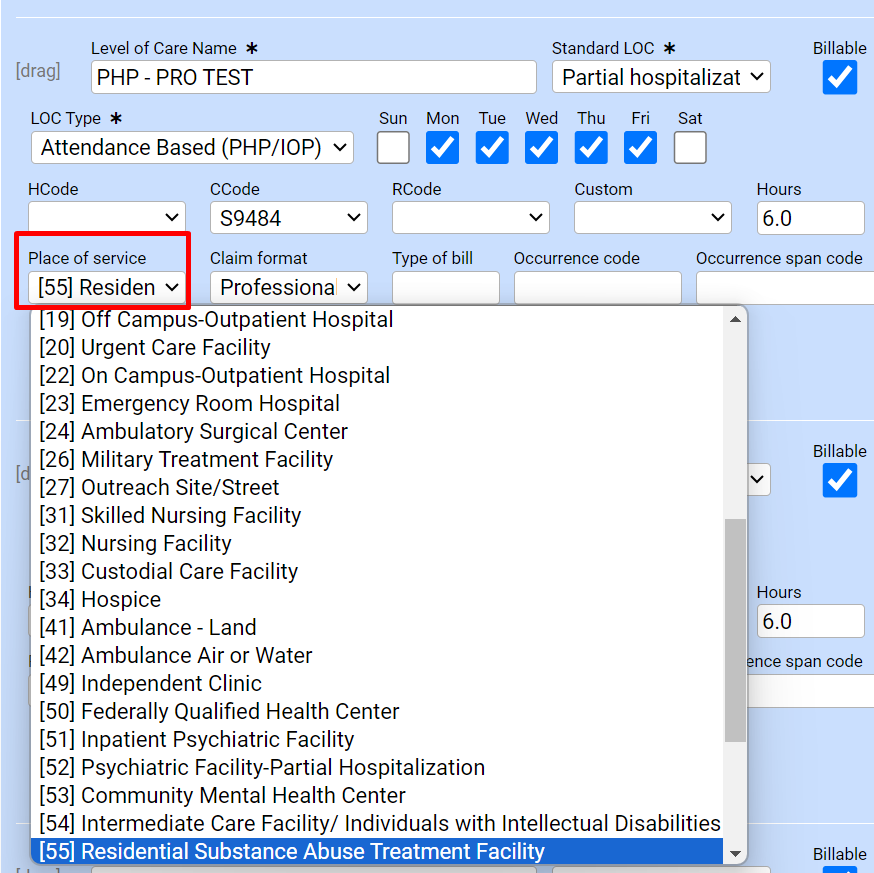Screen dimensions: 874x873
Task: Open the LOC Type dropdown
Action: pos(192,147)
